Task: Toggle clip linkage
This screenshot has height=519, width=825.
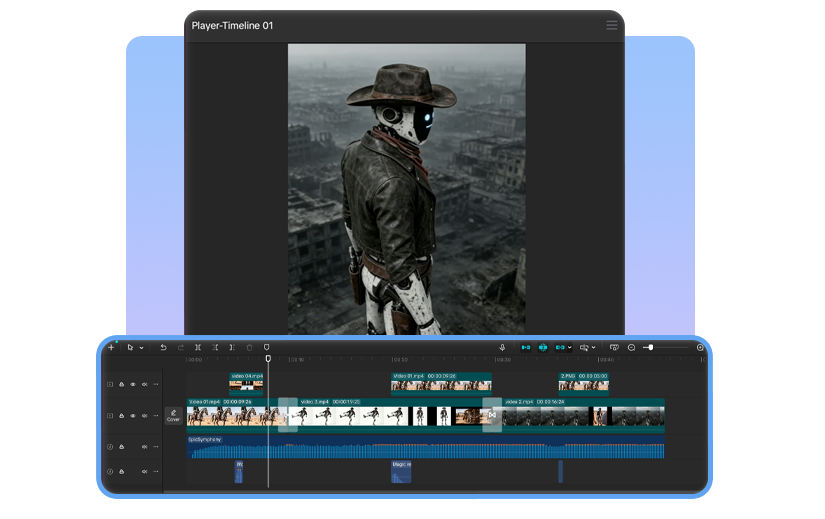Action: 560,347
